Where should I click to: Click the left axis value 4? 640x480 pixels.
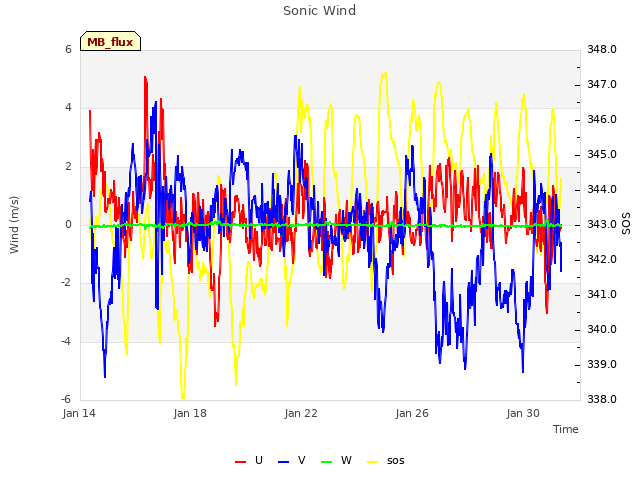pos(68,108)
